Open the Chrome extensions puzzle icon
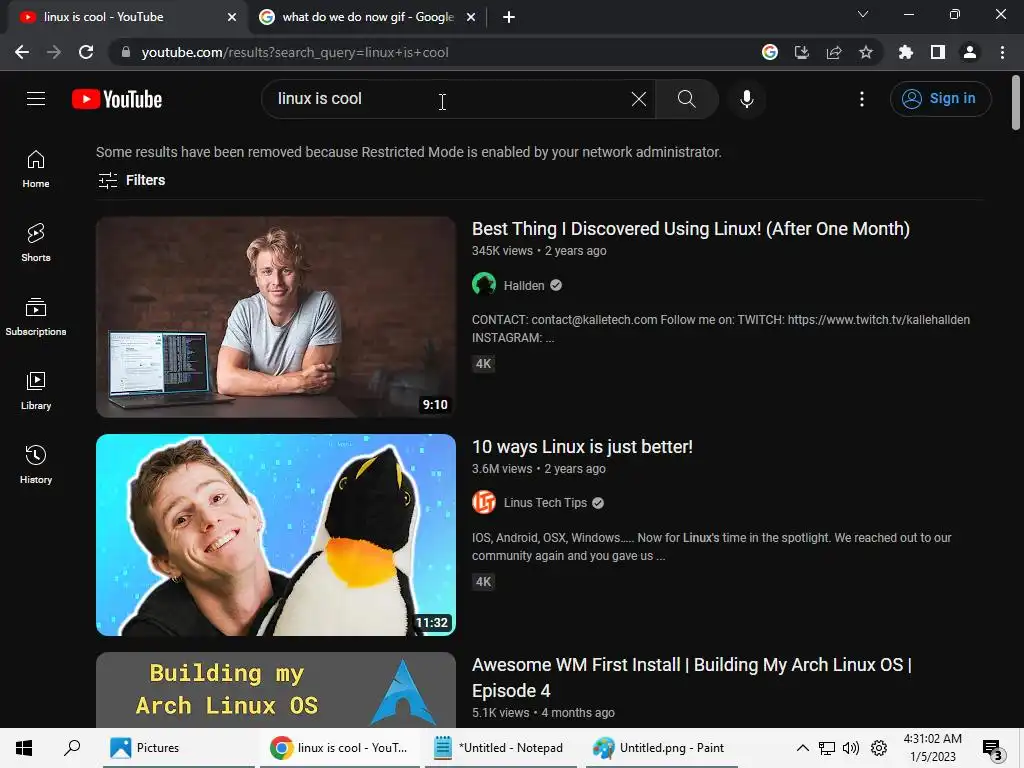The height and width of the screenshot is (768, 1024). coord(906,52)
